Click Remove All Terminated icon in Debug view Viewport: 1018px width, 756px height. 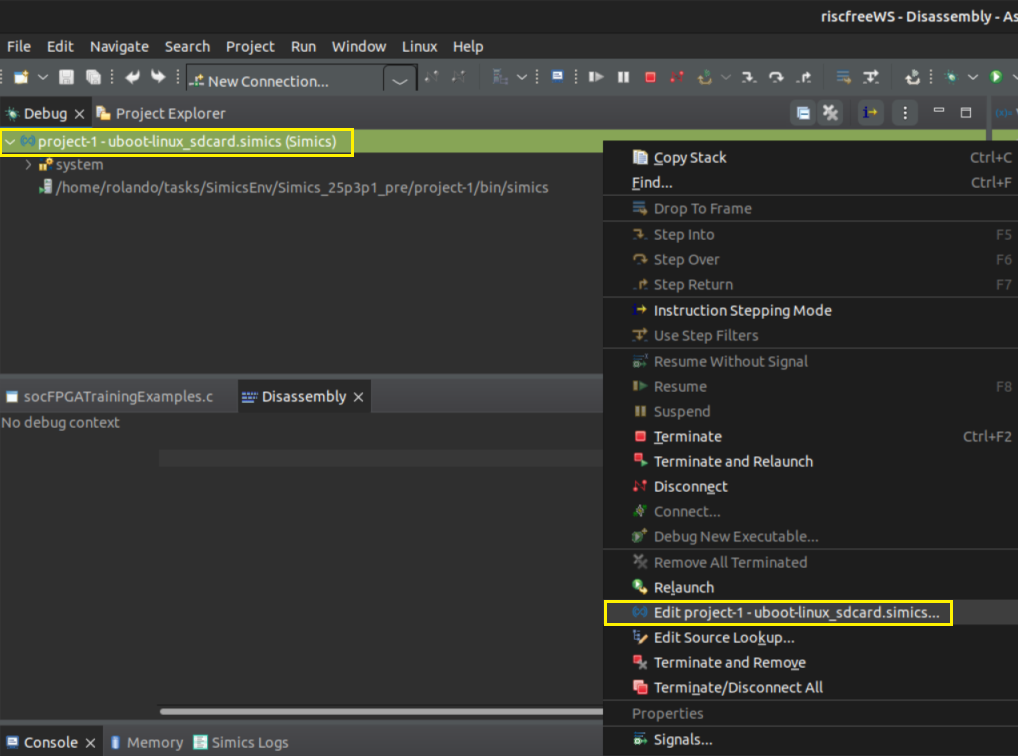point(829,113)
